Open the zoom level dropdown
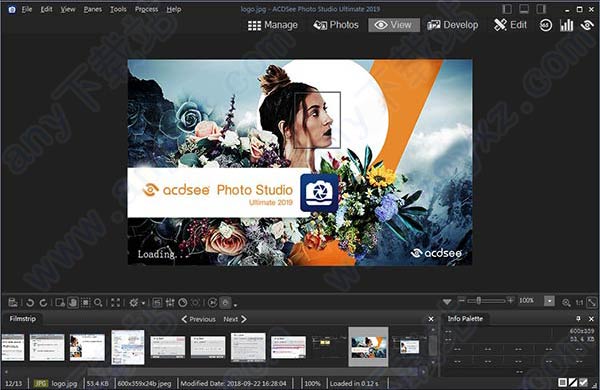Viewport: 600px width, 390px height. pos(549,301)
